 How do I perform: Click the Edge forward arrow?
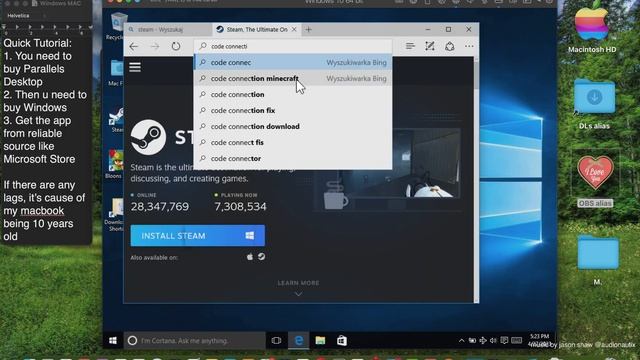[155, 47]
